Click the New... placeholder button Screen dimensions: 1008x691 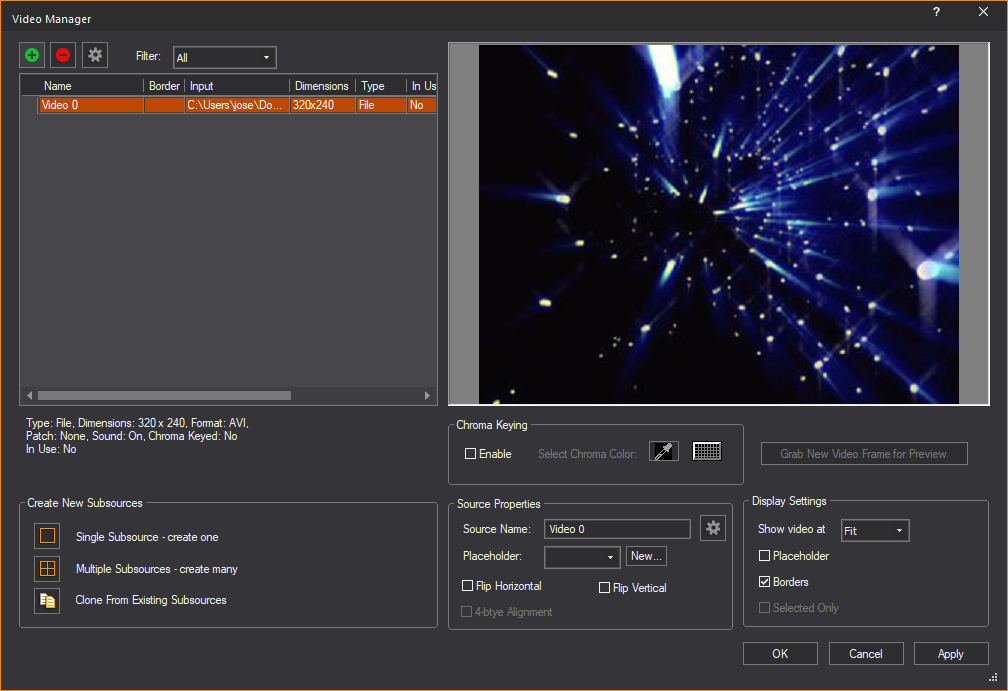pos(647,556)
